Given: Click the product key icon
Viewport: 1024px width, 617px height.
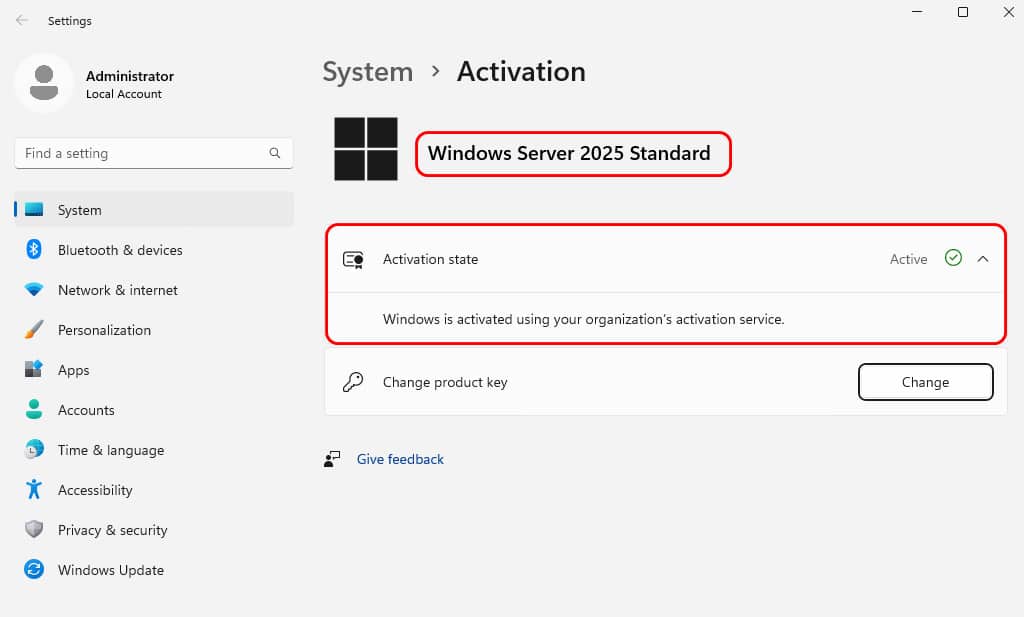Looking at the screenshot, I should coord(353,382).
